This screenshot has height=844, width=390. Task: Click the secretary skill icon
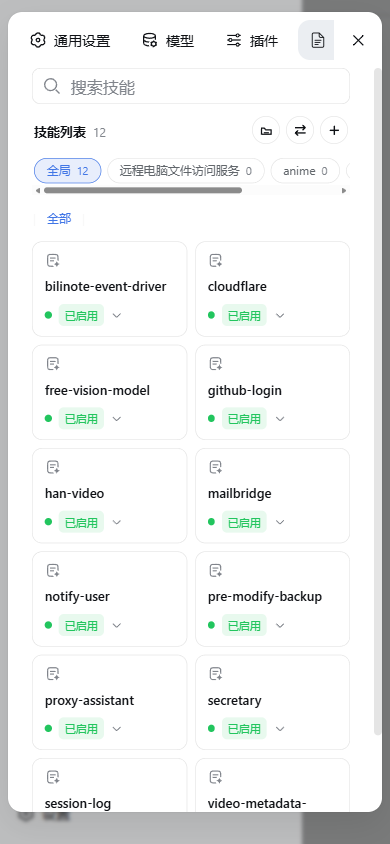click(x=216, y=674)
